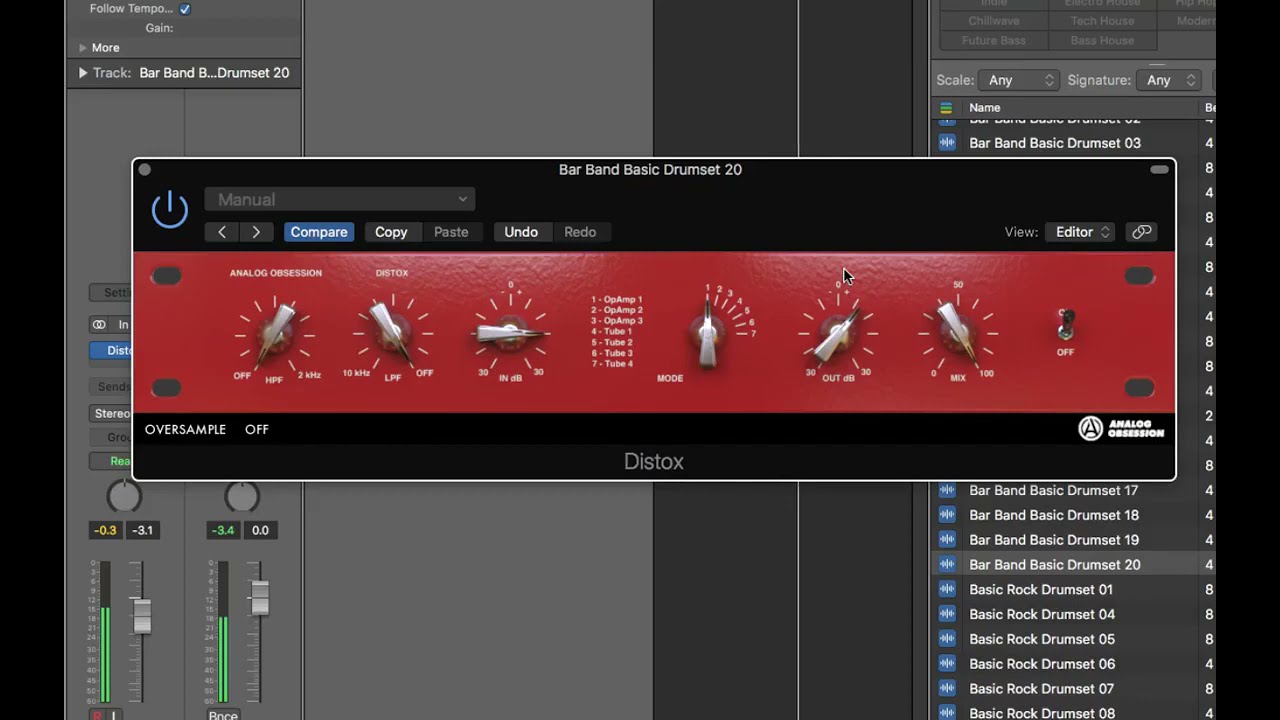Toggle OVERSAMPLE off setting

257,429
